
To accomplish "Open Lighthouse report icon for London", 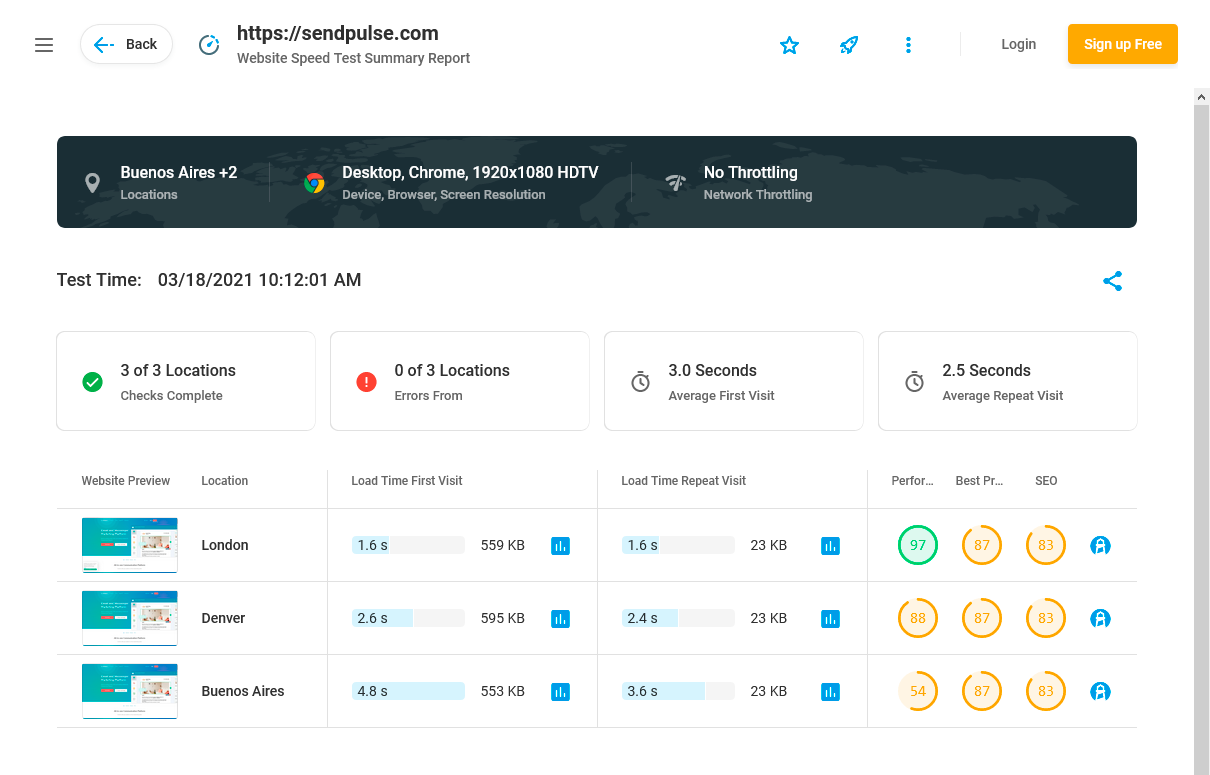I will pos(1100,546).
